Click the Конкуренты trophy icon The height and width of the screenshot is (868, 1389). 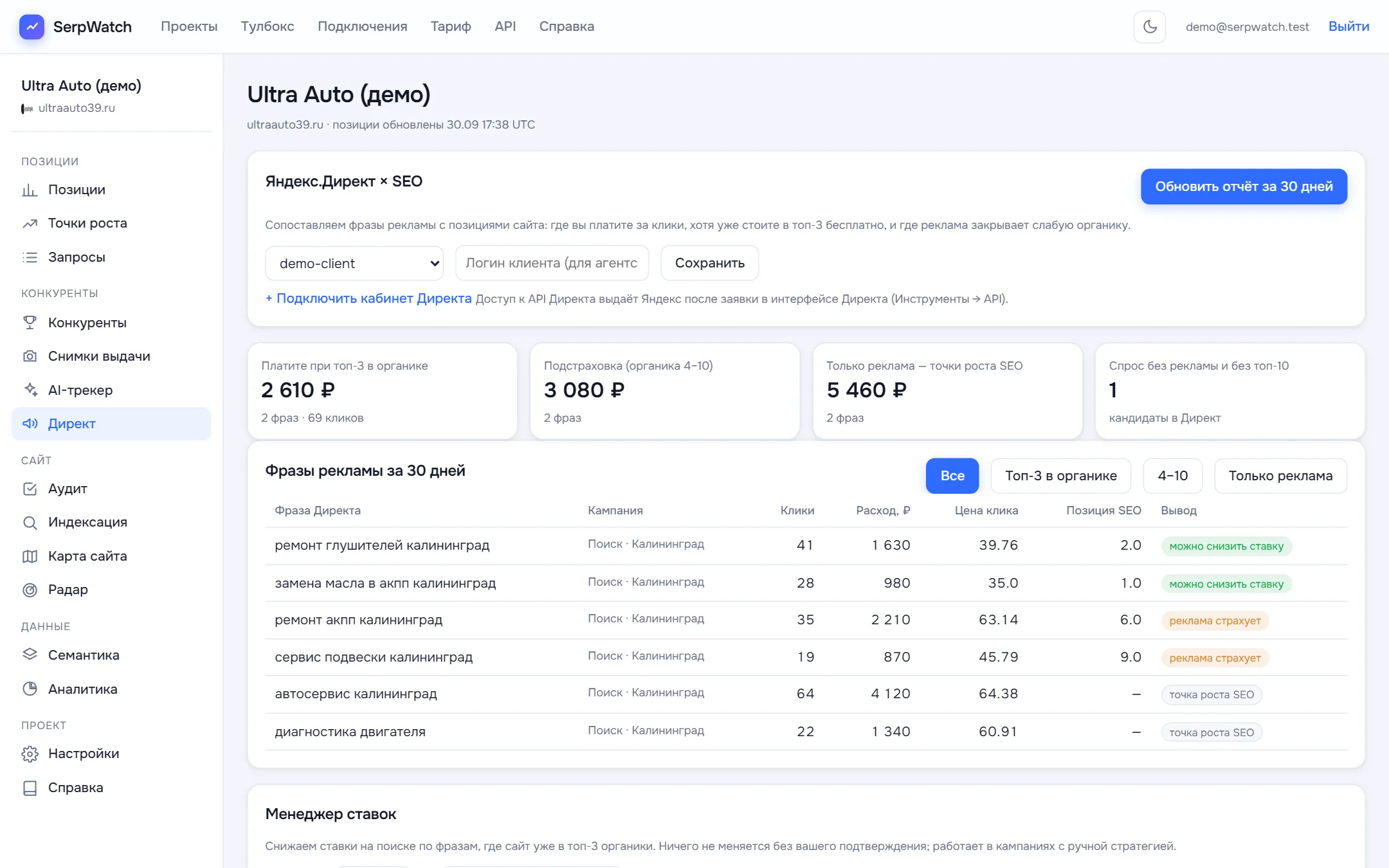tap(30, 323)
